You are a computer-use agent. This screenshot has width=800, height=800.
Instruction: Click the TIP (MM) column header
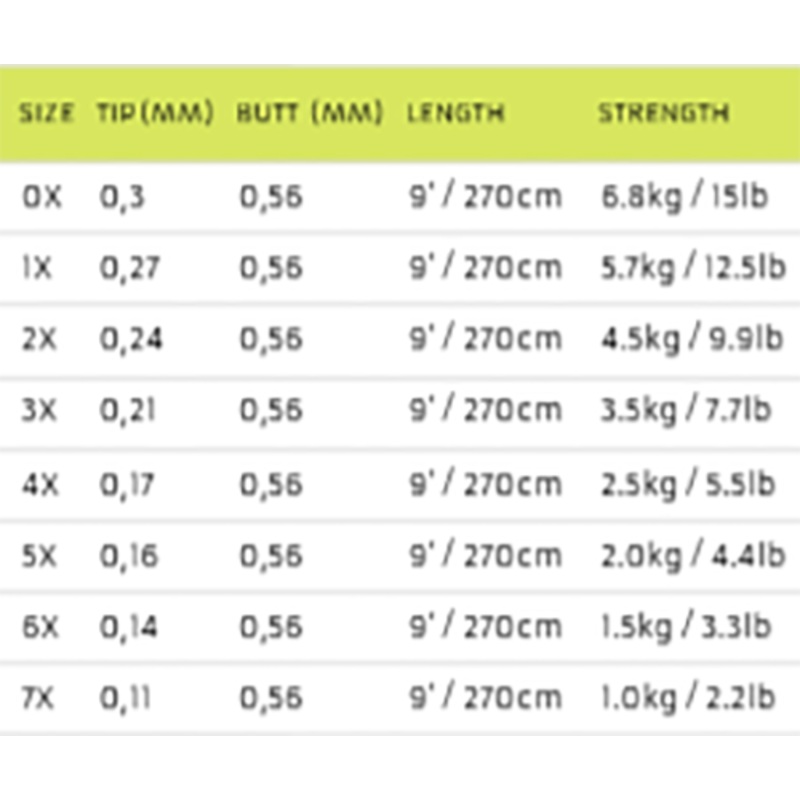pyautogui.click(x=156, y=113)
